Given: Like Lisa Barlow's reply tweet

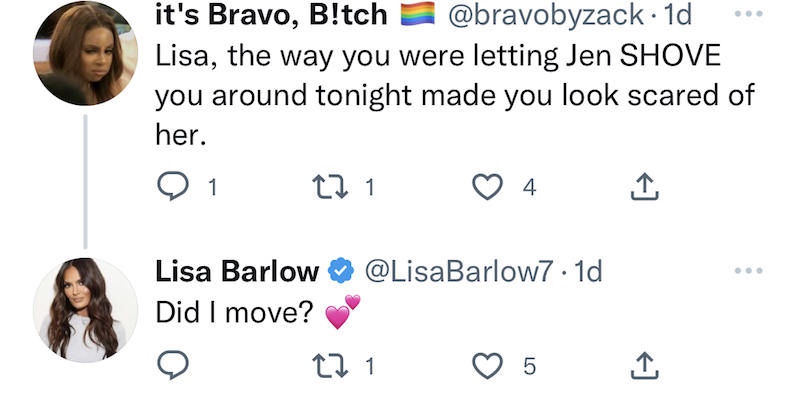Looking at the screenshot, I should coord(487,365).
